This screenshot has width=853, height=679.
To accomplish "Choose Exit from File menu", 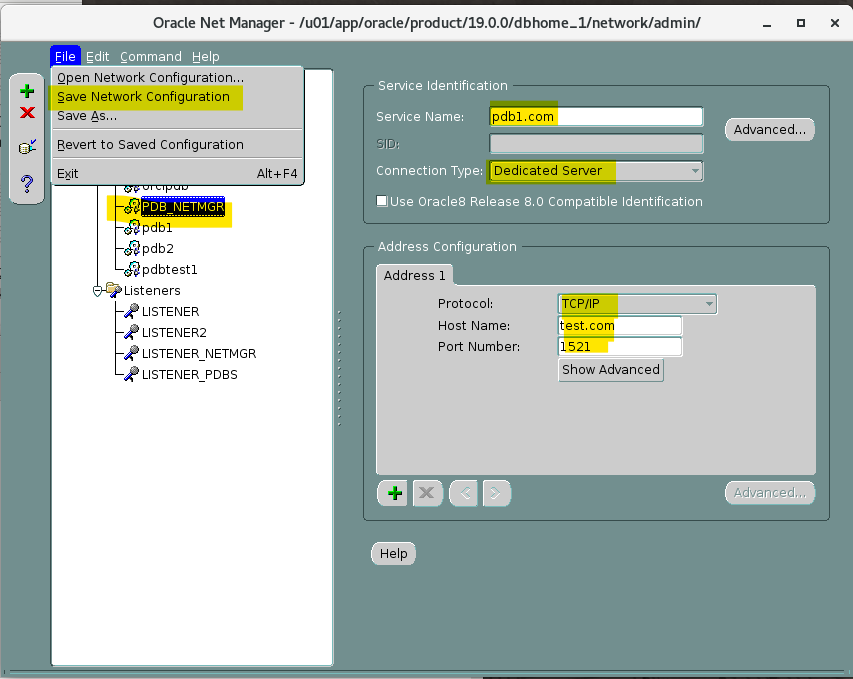I will click(x=177, y=174).
